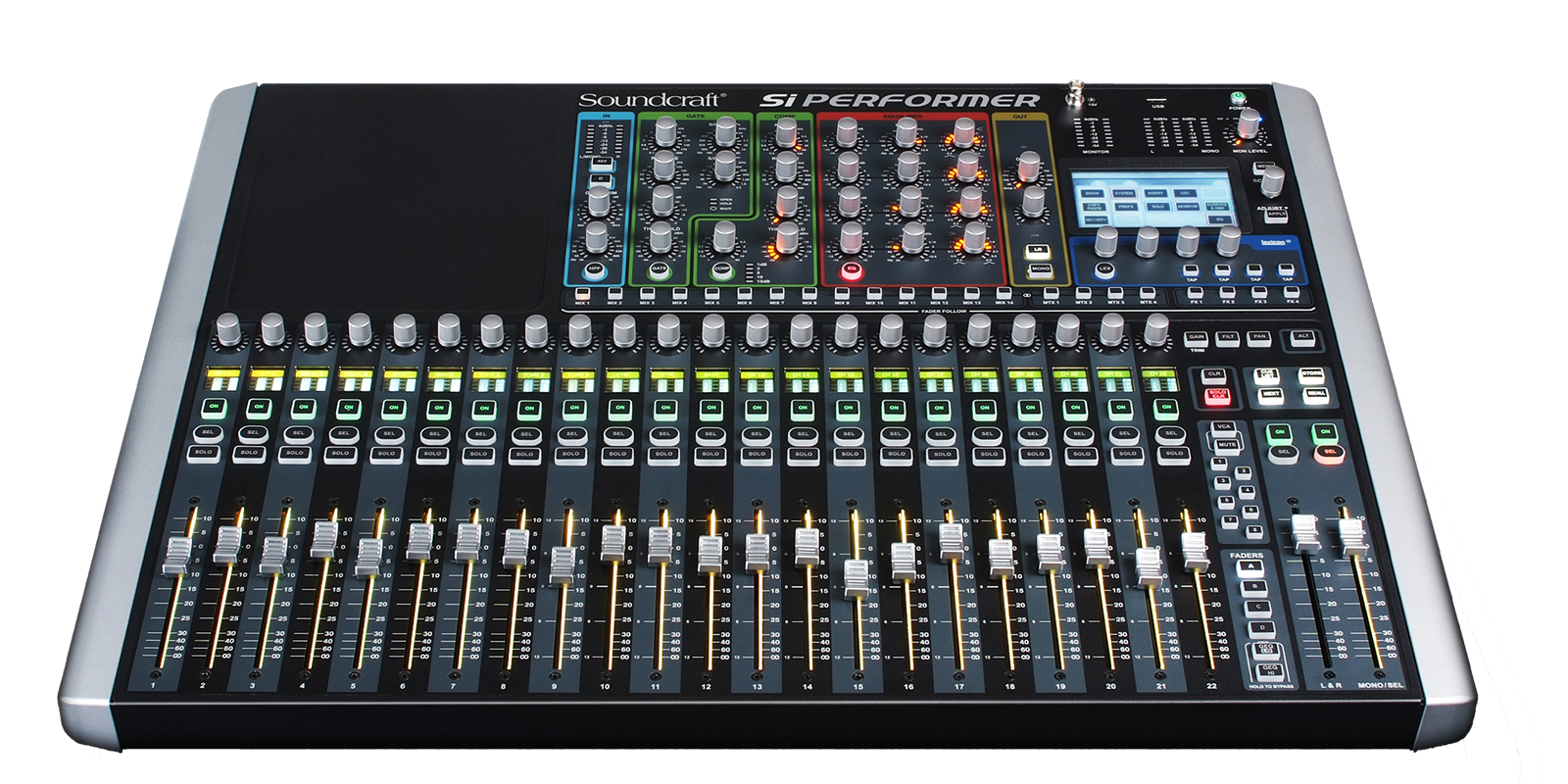Image resolution: width=1568 pixels, height=784 pixels.
Task: Select the FX 4 send button
Action: 1292,292
